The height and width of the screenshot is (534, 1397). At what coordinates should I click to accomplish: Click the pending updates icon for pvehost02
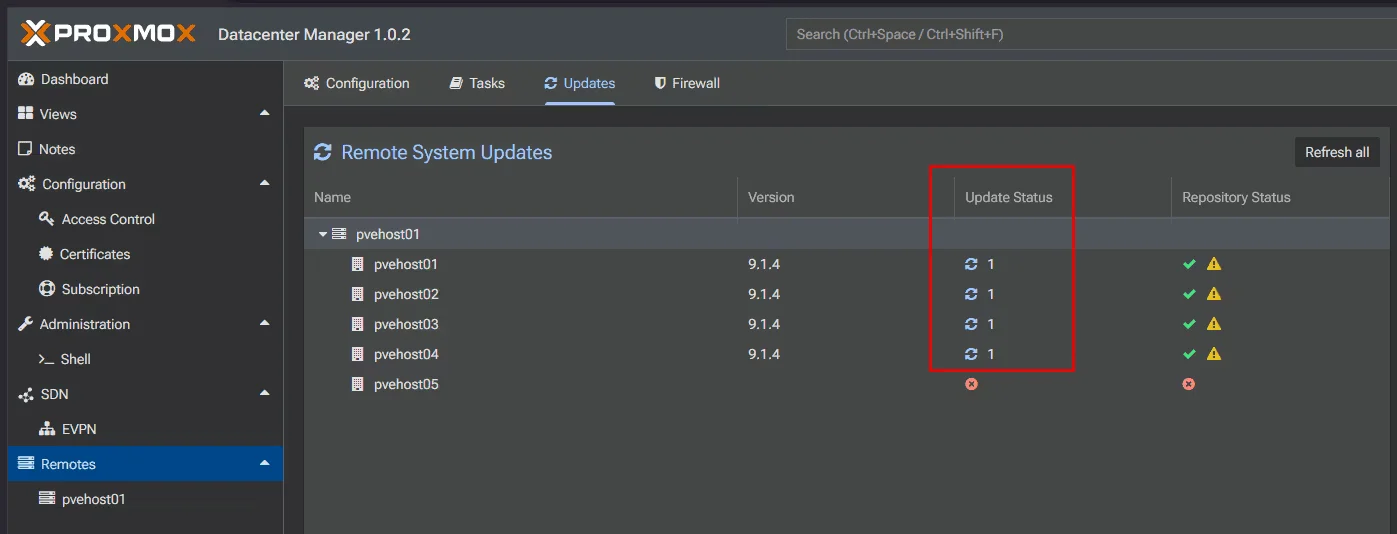[x=970, y=294]
